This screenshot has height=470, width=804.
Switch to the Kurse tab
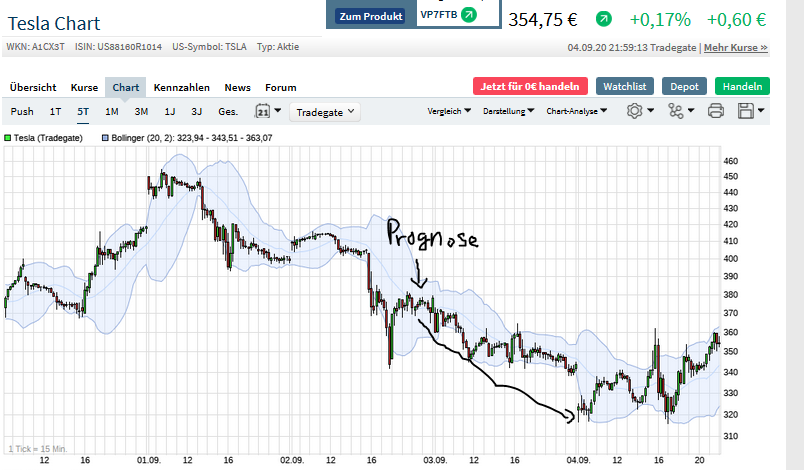[84, 87]
